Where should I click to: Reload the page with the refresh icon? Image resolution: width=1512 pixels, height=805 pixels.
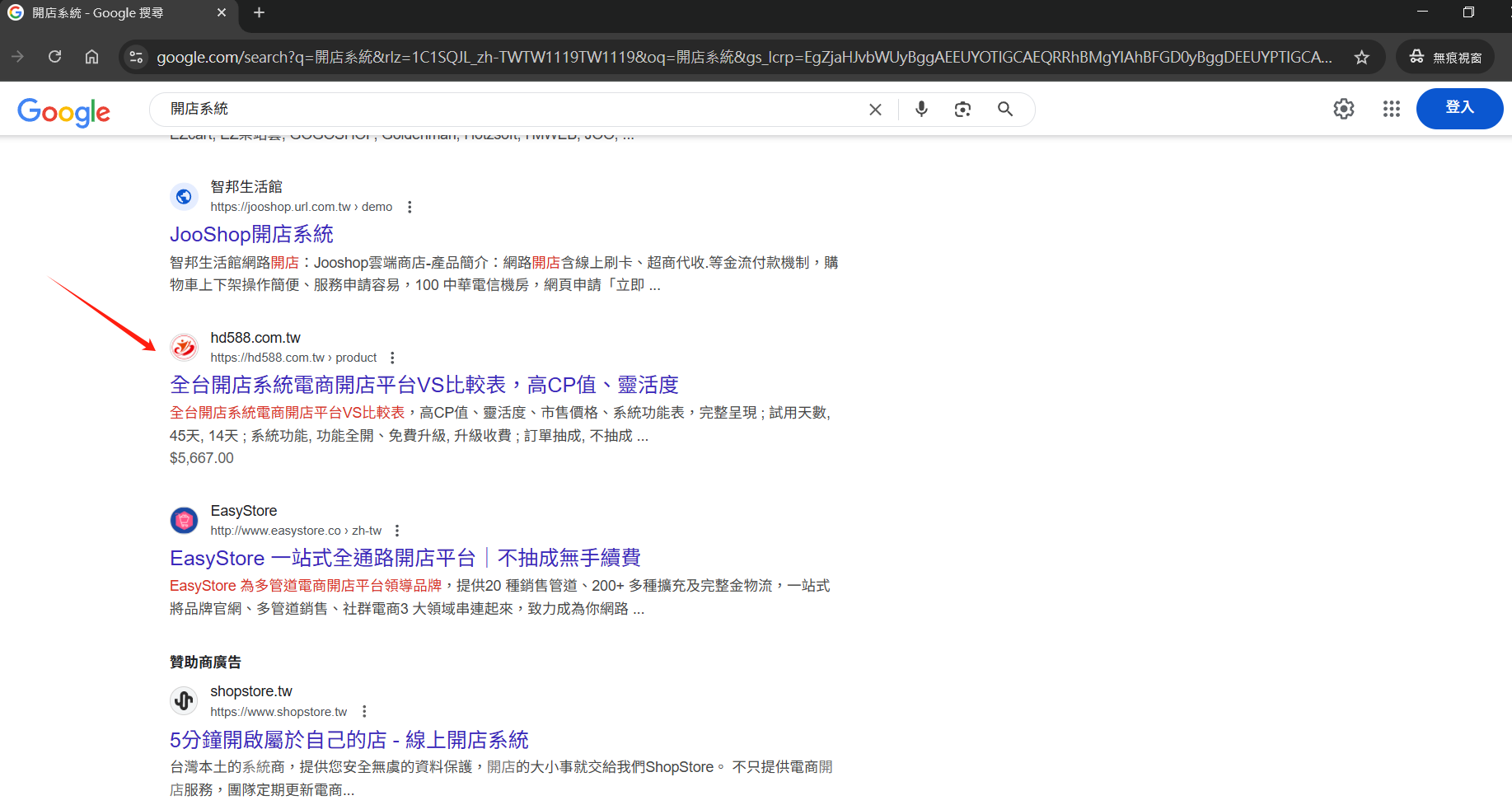(x=55, y=57)
